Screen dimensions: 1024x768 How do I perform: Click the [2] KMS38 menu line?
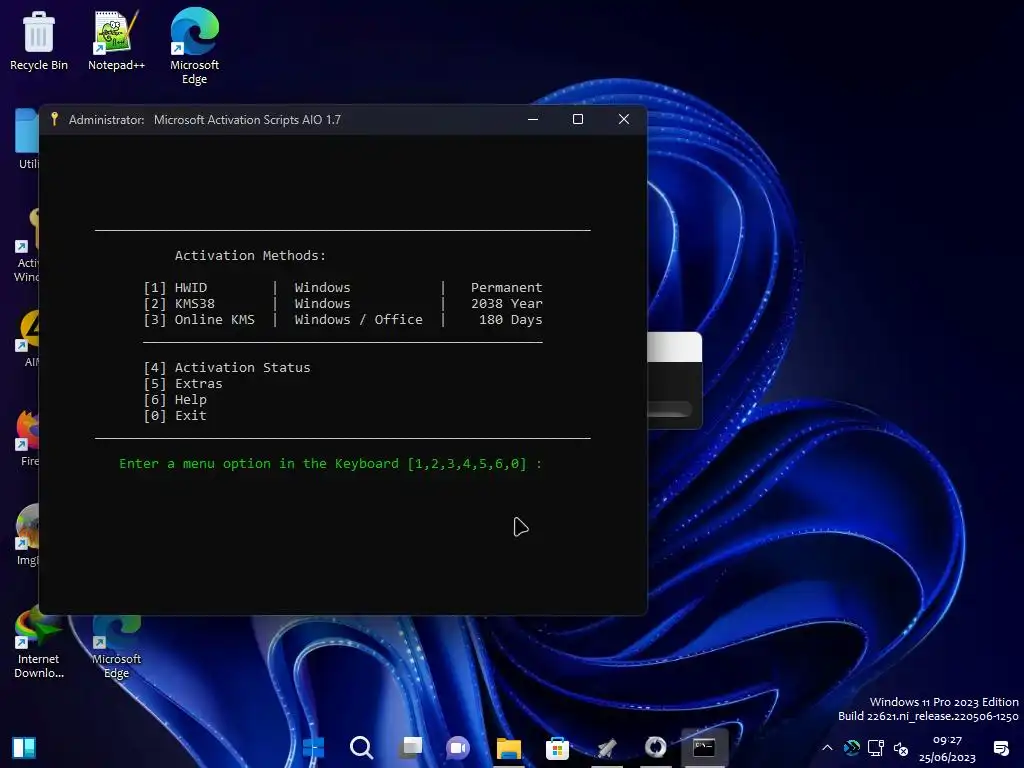[x=343, y=304]
